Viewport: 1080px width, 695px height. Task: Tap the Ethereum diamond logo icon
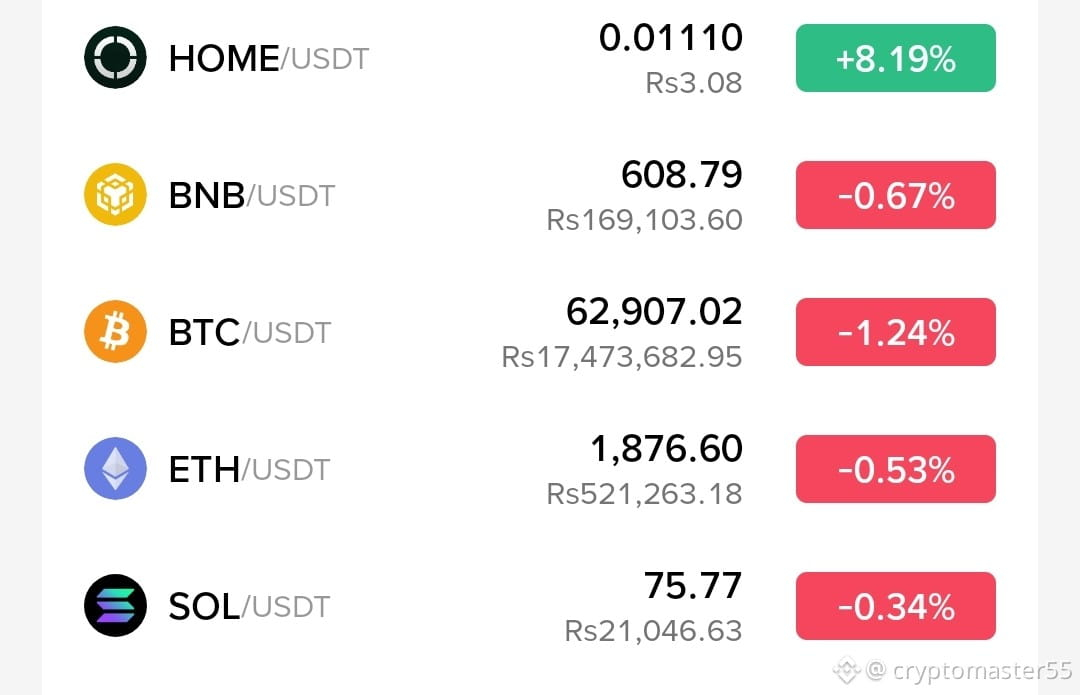tap(115, 468)
